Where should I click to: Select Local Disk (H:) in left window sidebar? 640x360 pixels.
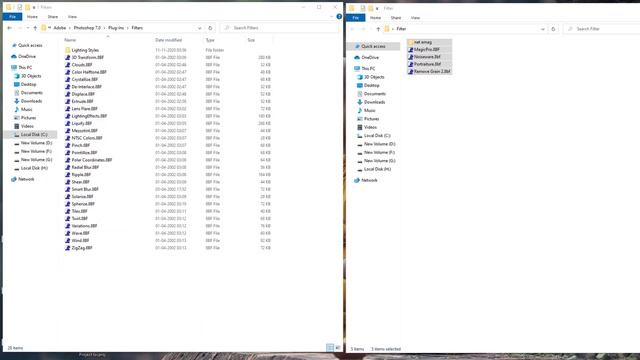coord(34,168)
